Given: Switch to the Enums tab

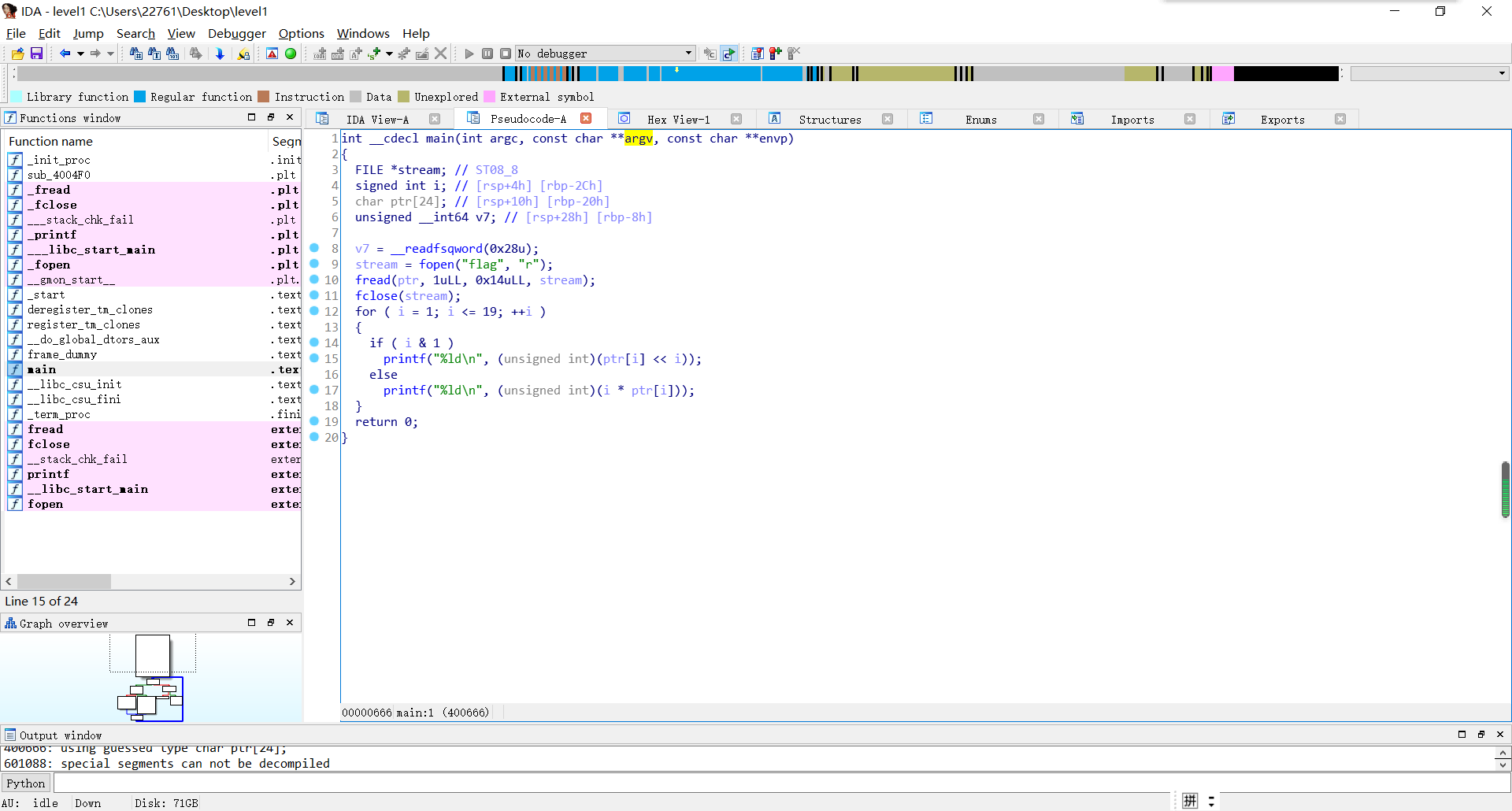Looking at the screenshot, I should [x=981, y=120].
